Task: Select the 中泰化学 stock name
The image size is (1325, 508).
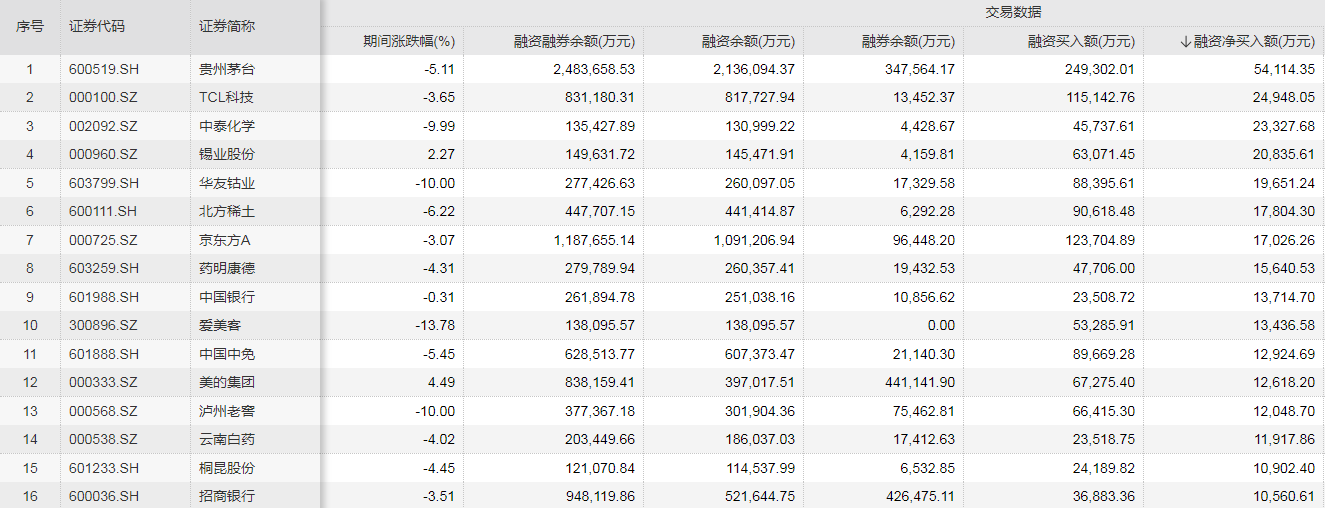Action: (227, 126)
